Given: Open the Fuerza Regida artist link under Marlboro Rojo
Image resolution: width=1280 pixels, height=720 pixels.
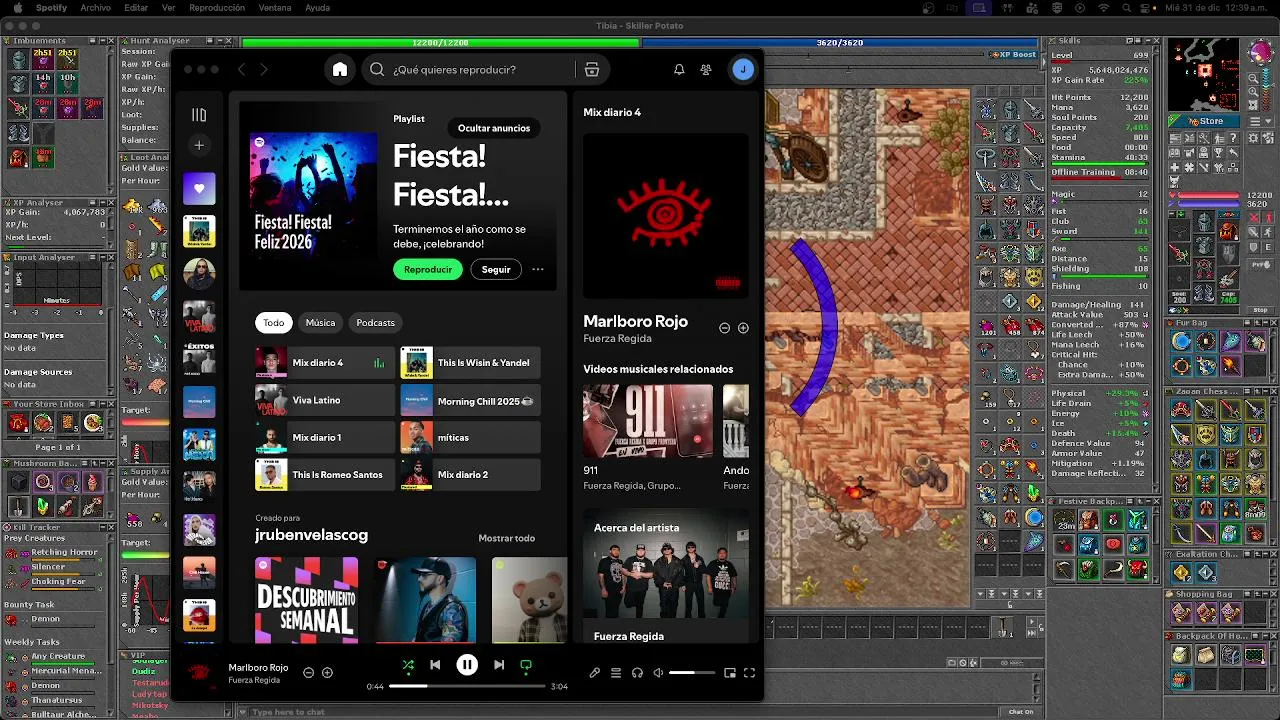Looking at the screenshot, I should [617, 339].
